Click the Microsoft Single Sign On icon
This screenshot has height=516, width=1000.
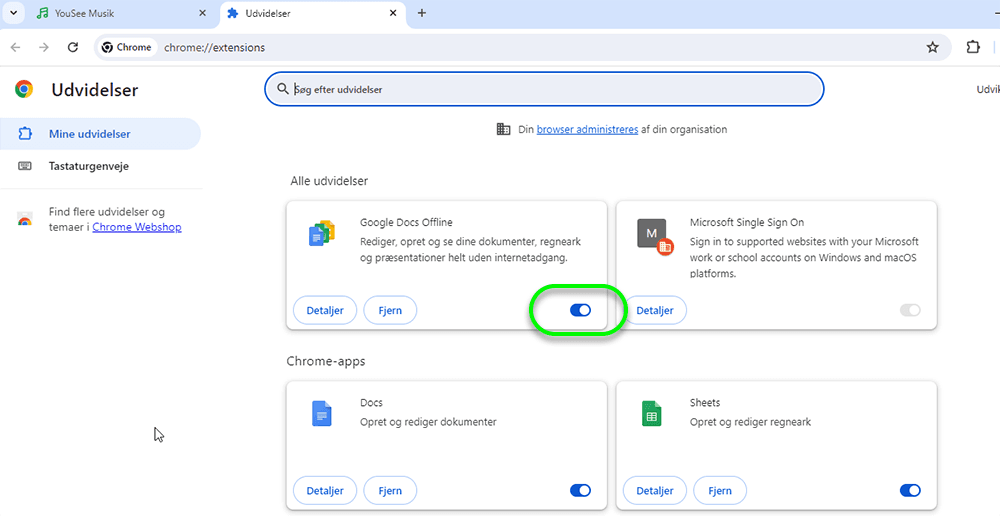(653, 234)
